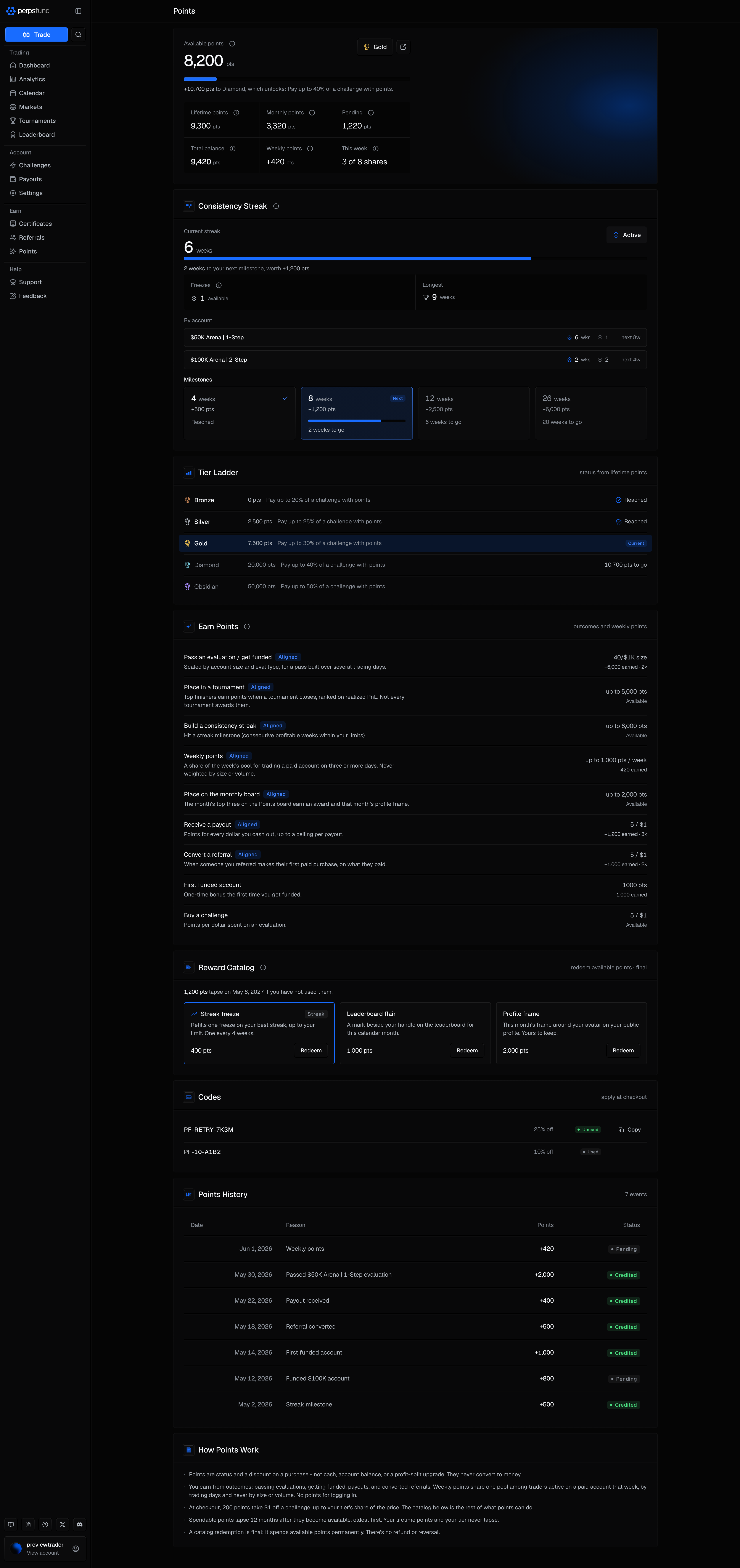
Task: Collapse the sidebar with the panel icon
Action: coord(78,11)
